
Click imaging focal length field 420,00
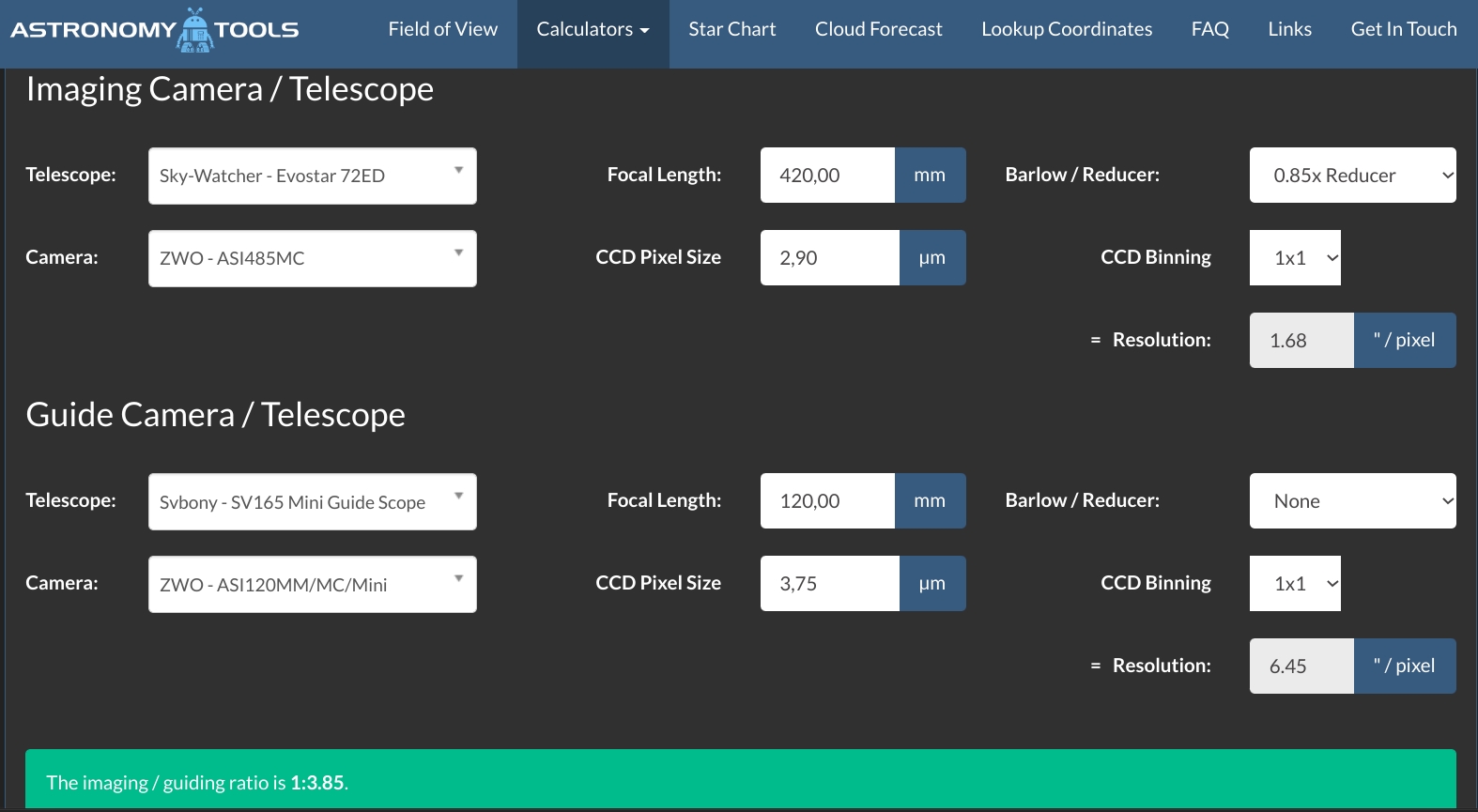click(x=826, y=176)
